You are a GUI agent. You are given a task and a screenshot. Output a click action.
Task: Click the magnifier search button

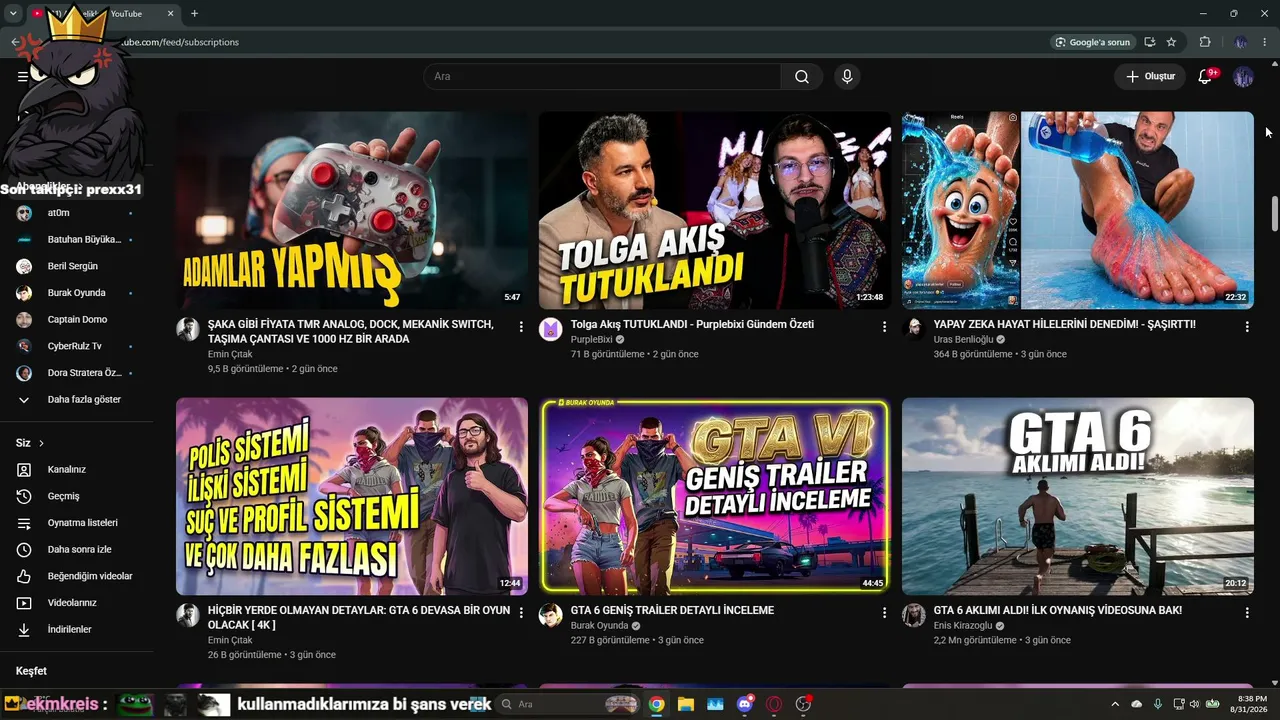tap(802, 77)
